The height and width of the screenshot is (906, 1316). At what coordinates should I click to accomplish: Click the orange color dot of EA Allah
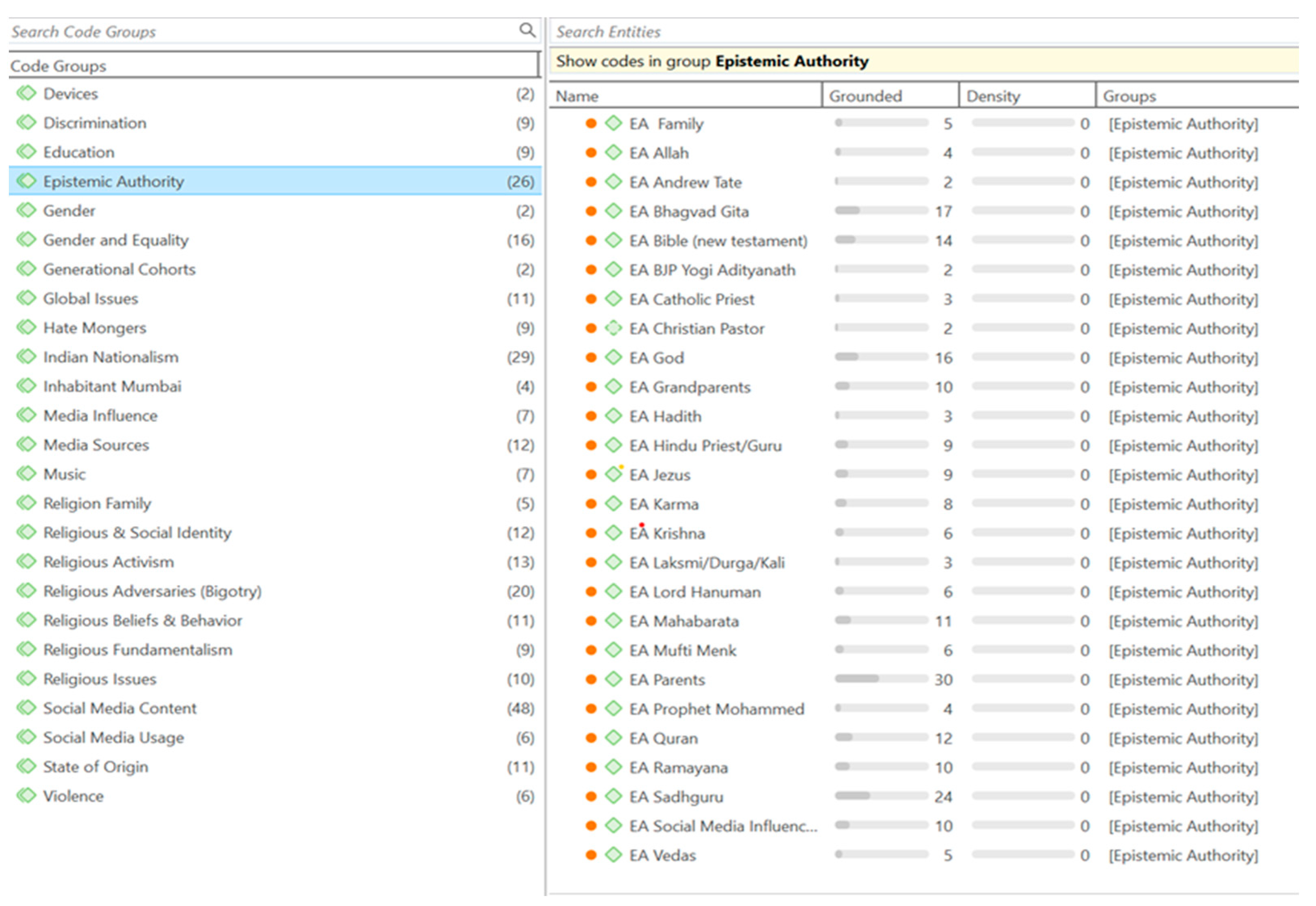[590, 153]
